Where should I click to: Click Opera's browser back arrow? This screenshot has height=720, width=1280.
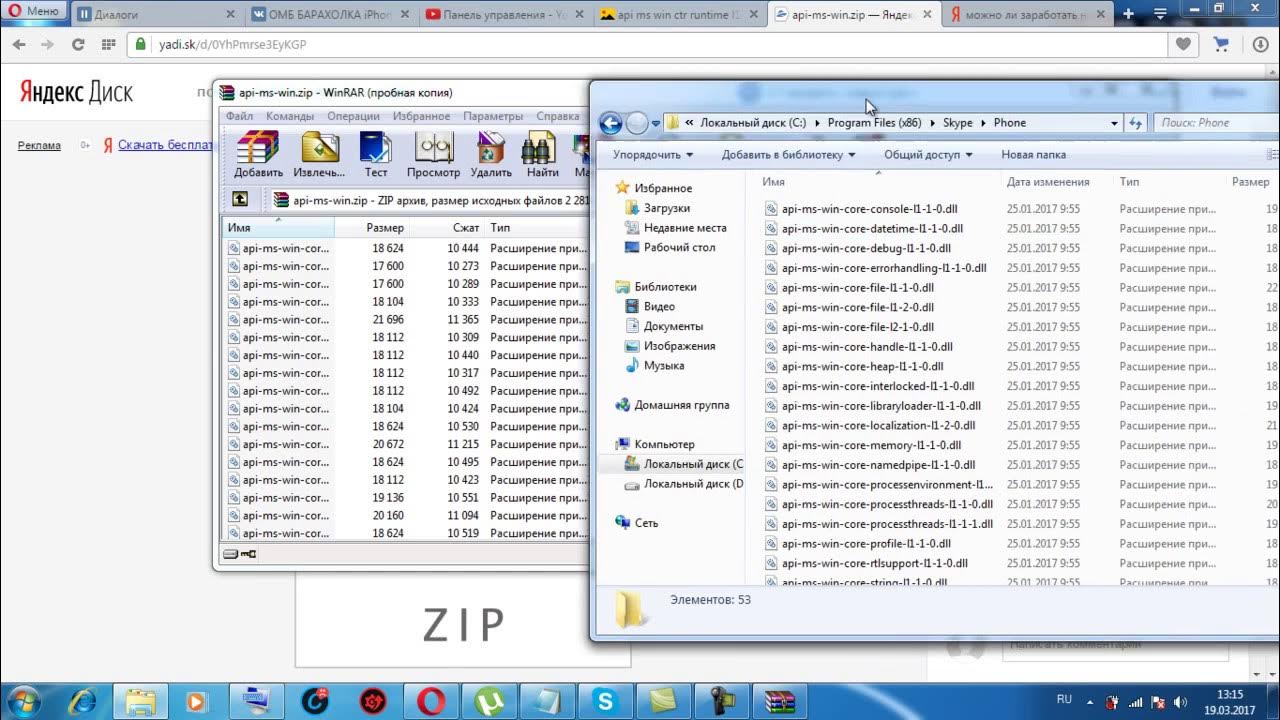pyautogui.click(x=19, y=45)
